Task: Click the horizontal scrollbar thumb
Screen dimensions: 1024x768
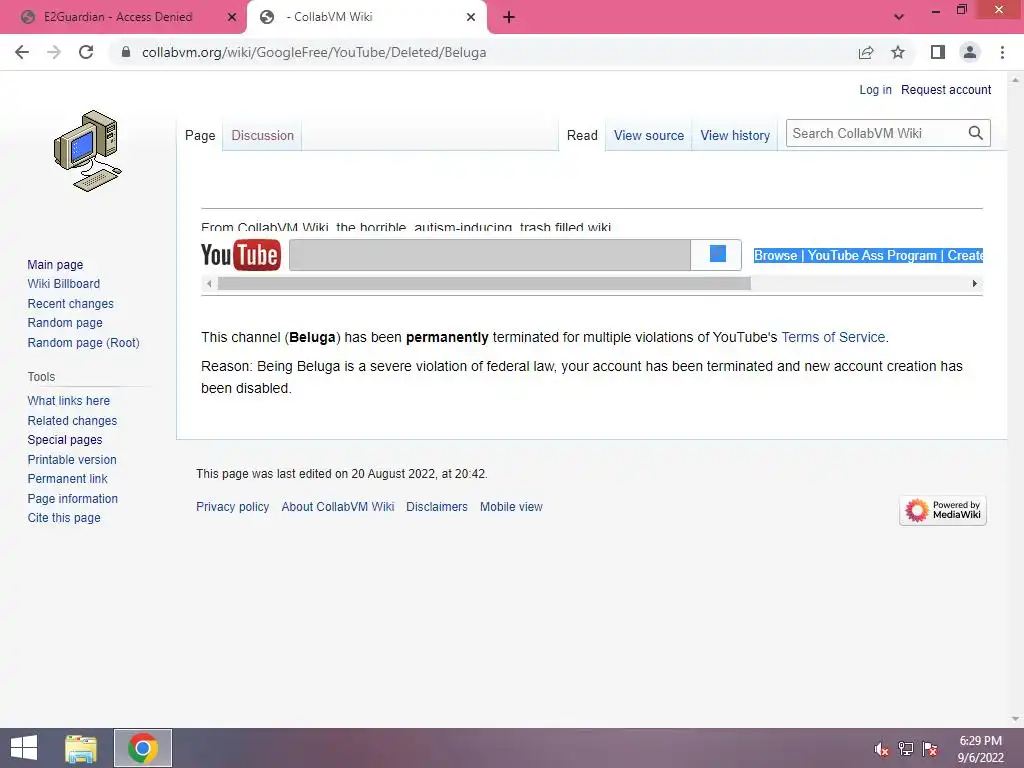Action: pyautogui.click(x=484, y=283)
